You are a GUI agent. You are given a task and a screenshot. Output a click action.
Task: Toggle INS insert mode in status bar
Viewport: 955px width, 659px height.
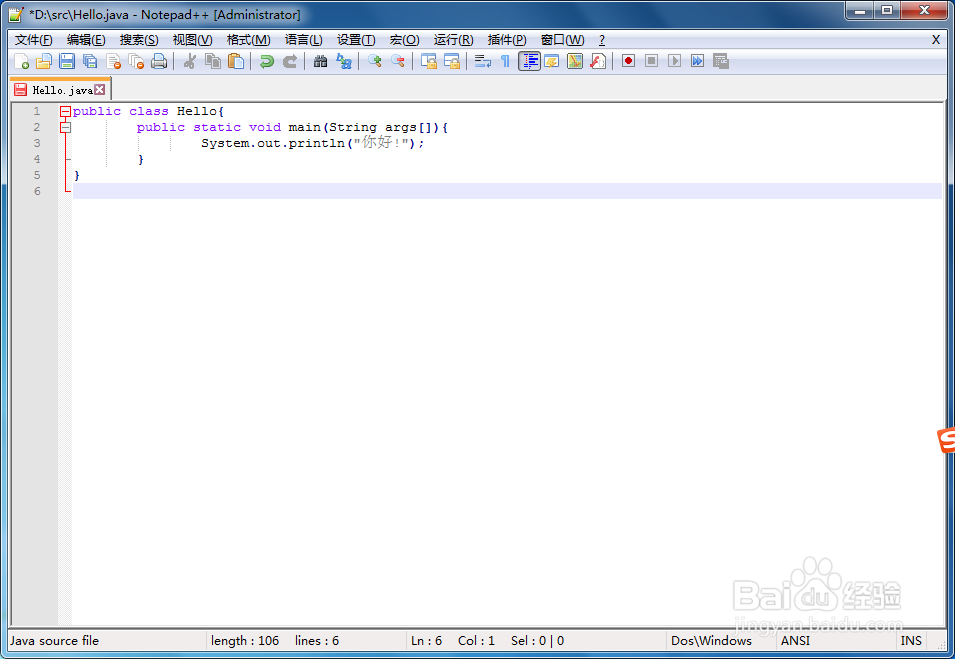click(911, 641)
